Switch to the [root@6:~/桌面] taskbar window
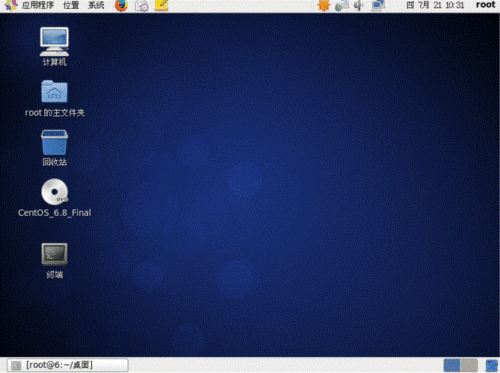This screenshot has height=373, width=500. [68, 365]
